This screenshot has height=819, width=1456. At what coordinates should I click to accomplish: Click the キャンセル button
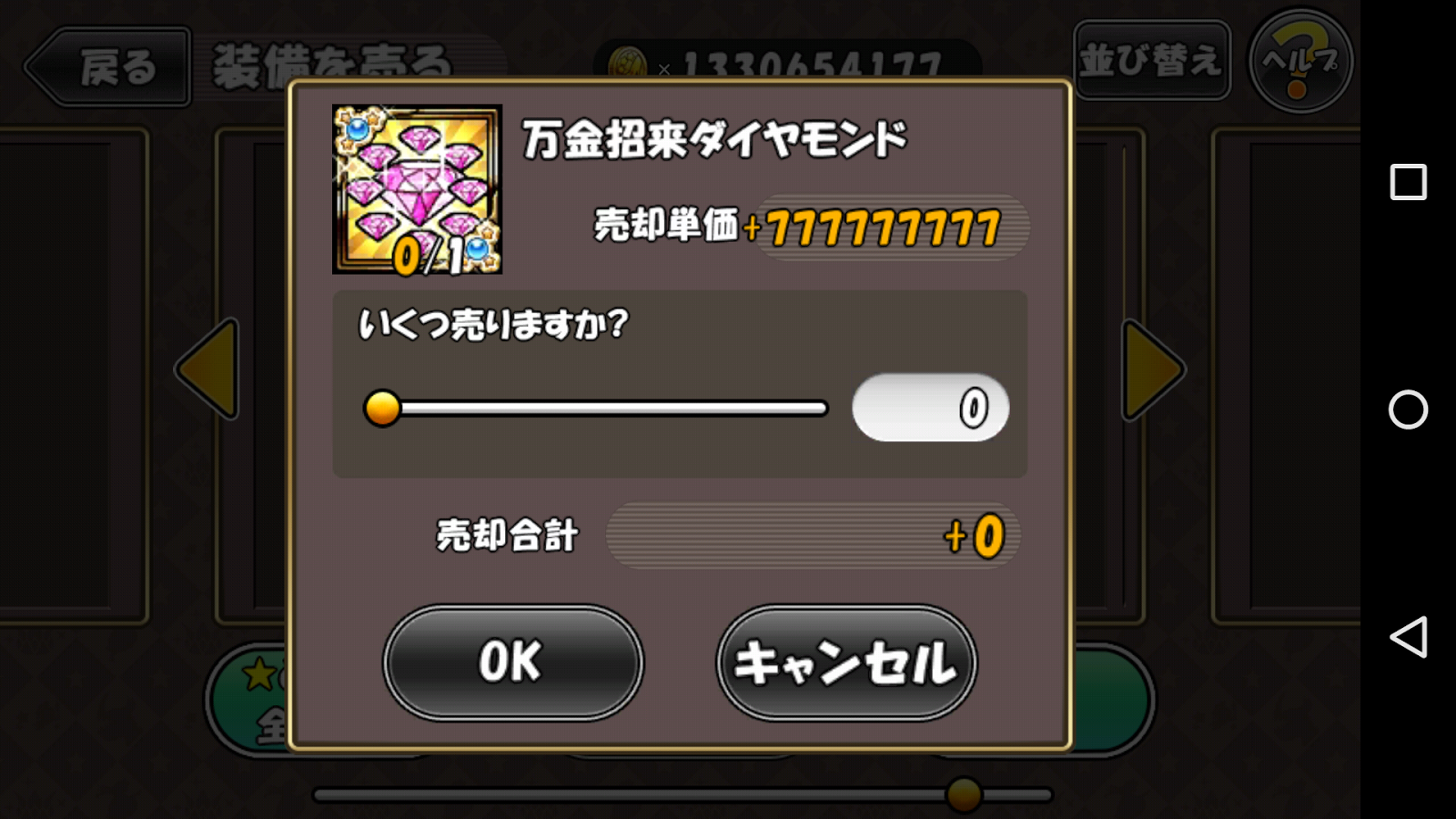pos(846,662)
